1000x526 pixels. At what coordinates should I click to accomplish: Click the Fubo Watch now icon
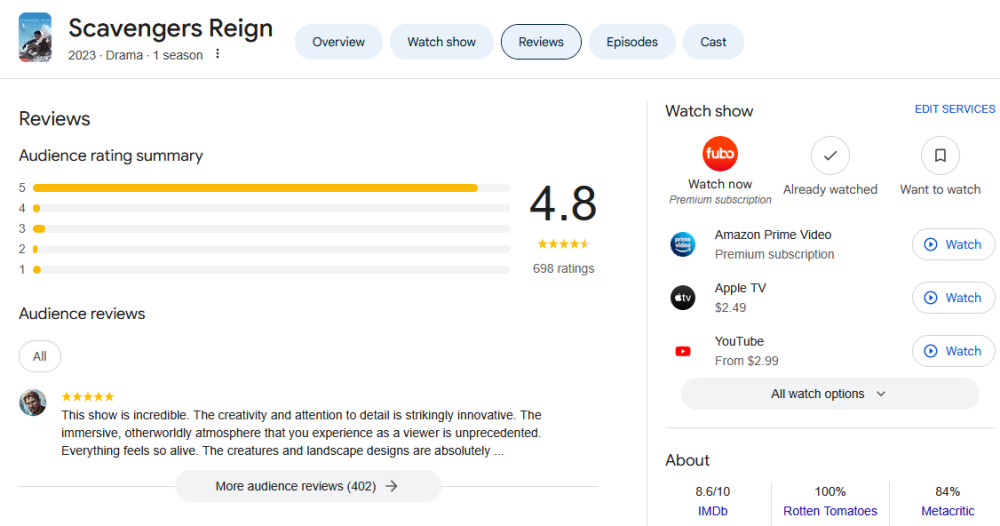[720, 155]
